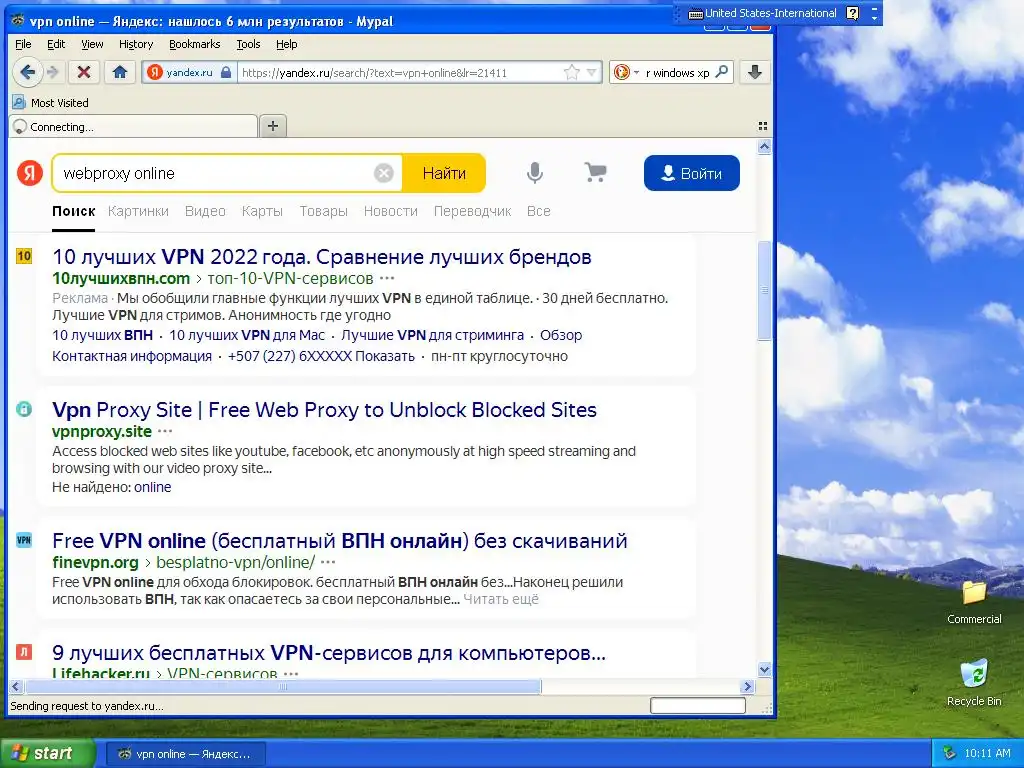This screenshot has width=1024, height=768.
Task: Switch to the Новости tab
Action: [x=391, y=212]
